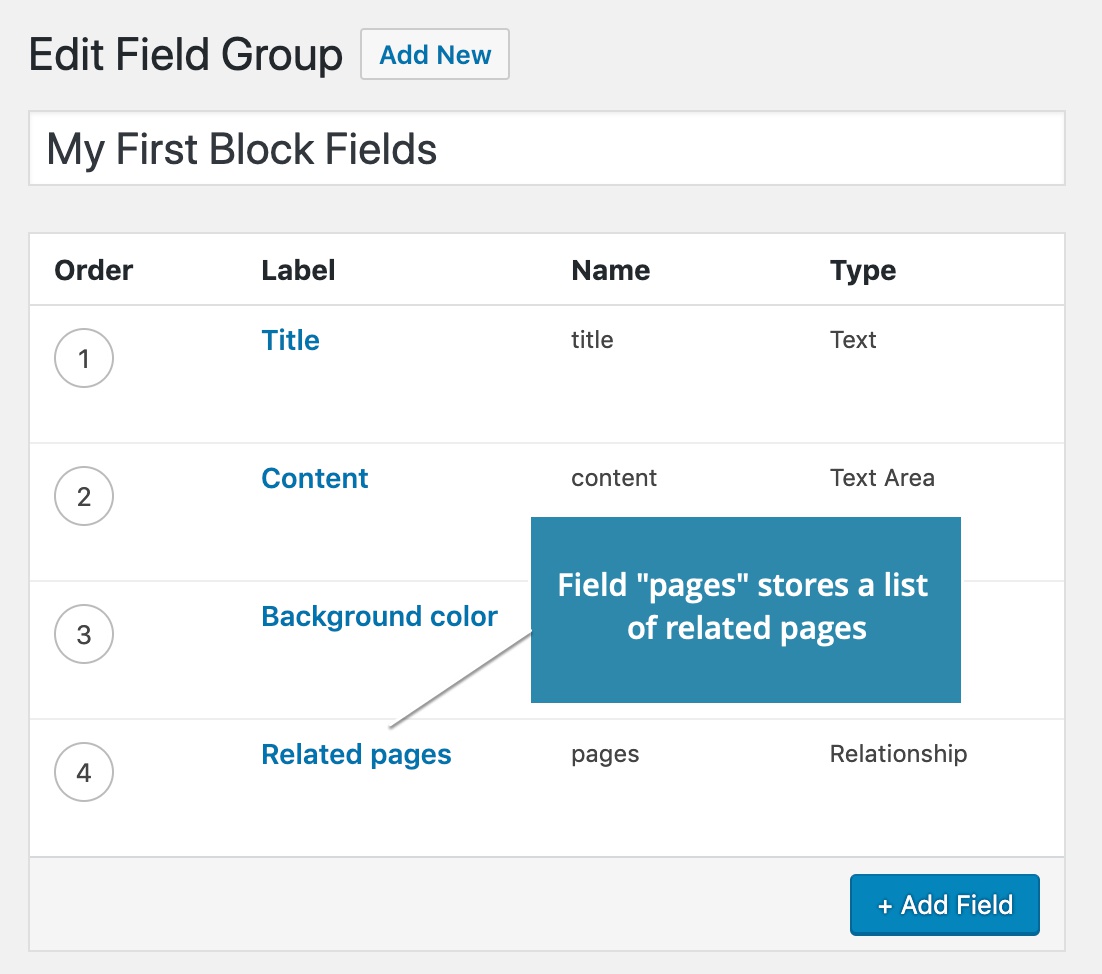Open the Background color field link
This screenshot has width=1102, height=974.
[380, 616]
